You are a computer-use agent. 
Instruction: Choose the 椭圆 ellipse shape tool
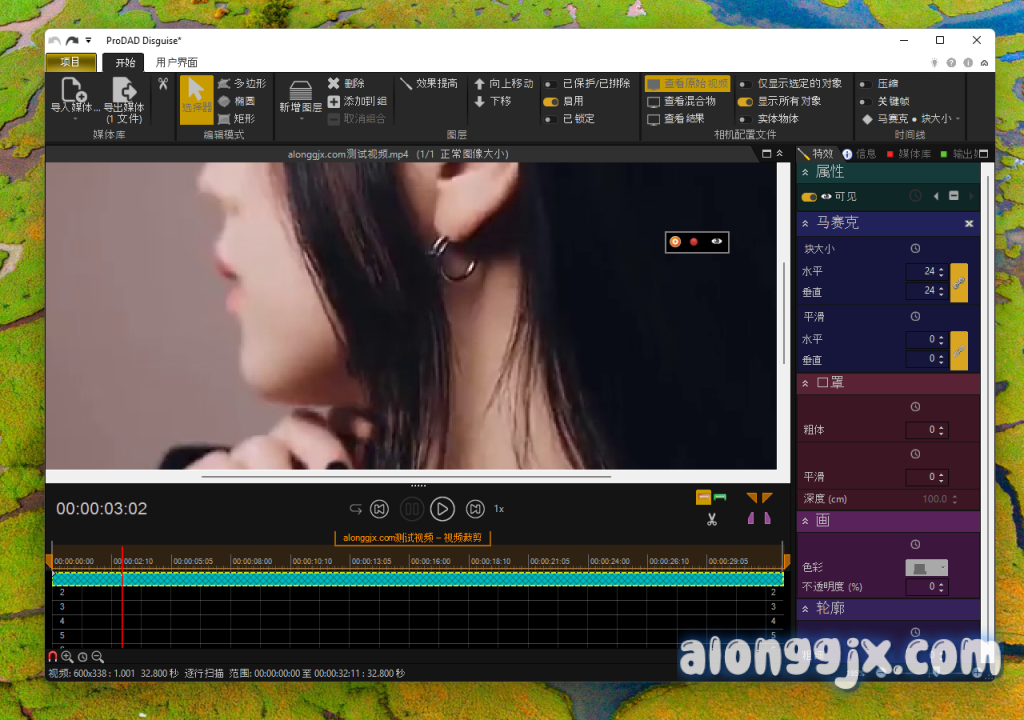point(225,101)
